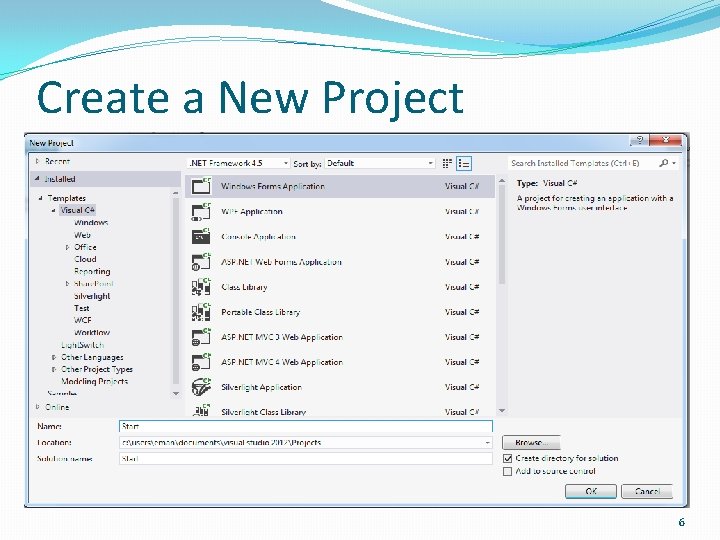Select the Workflow template category

click(x=92, y=332)
